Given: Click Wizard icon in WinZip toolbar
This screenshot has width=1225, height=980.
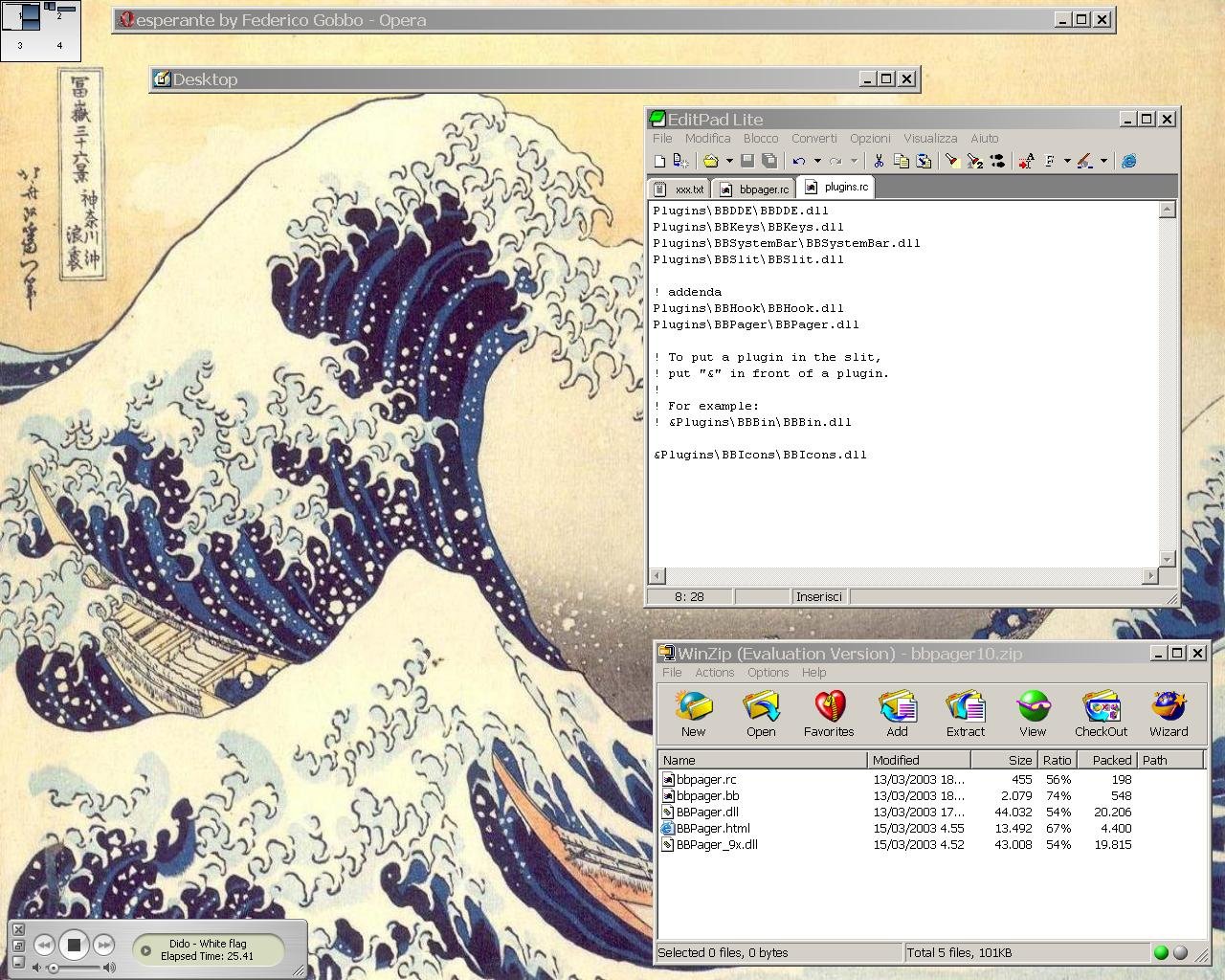Looking at the screenshot, I should click(1169, 714).
